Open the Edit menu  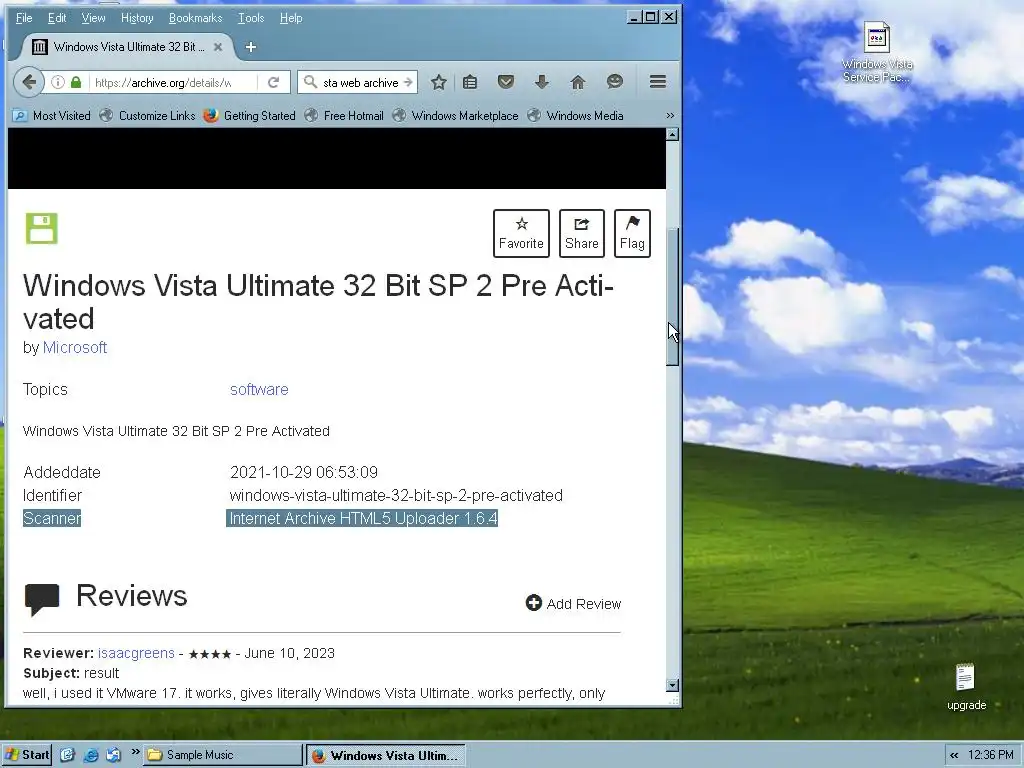click(57, 18)
